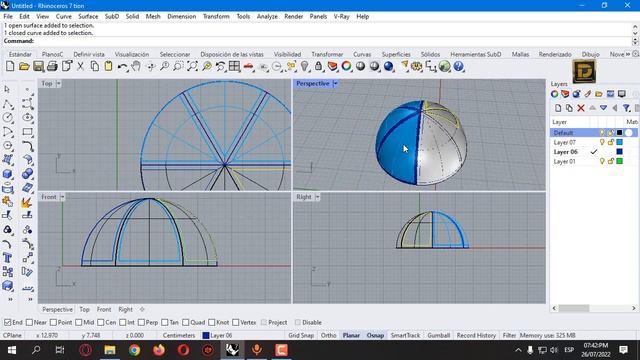Click the red car Set View icon

(249, 66)
